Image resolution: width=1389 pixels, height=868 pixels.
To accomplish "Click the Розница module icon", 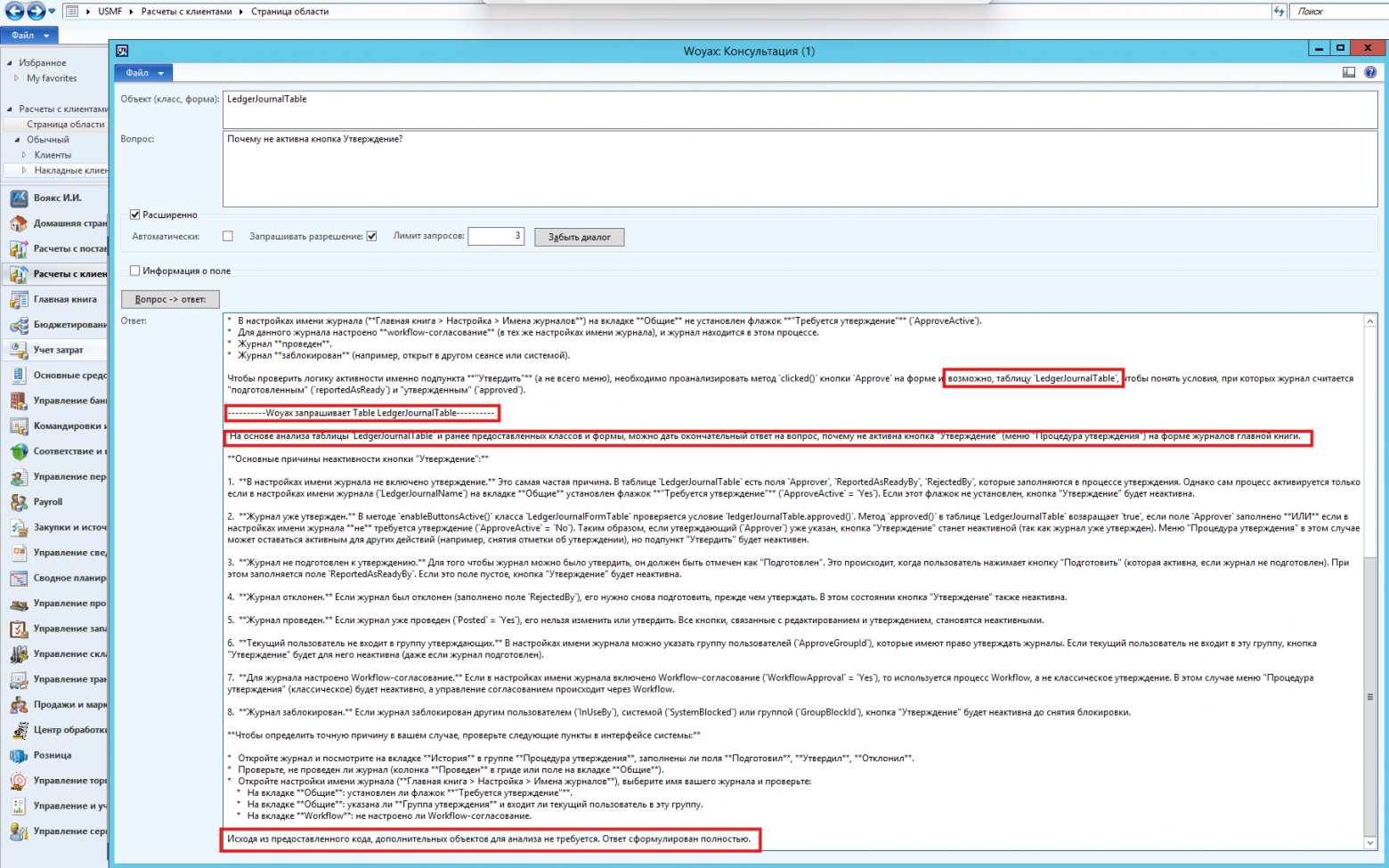I will (x=19, y=756).
